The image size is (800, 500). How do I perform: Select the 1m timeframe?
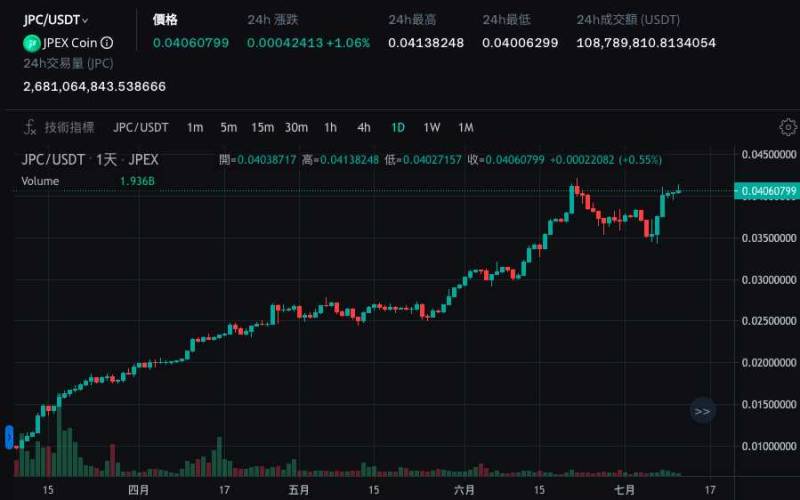point(195,128)
